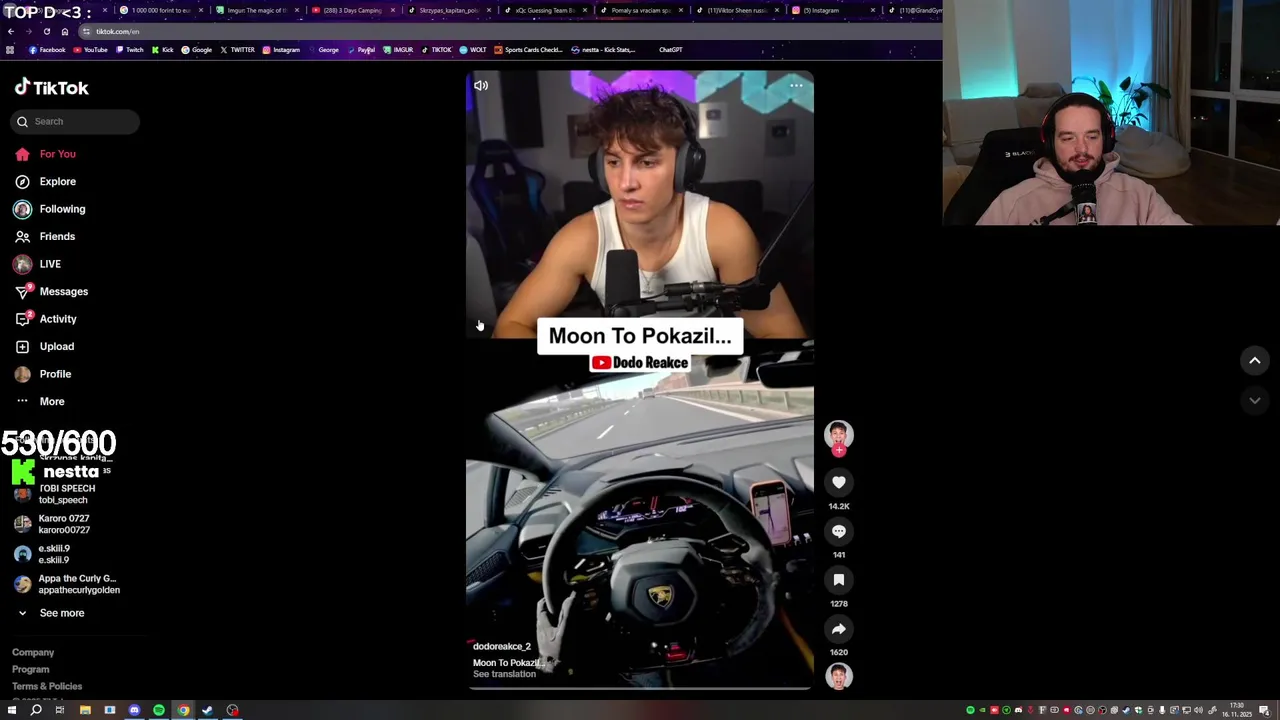
Task: Open the comments on the video
Action: pyautogui.click(x=839, y=532)
